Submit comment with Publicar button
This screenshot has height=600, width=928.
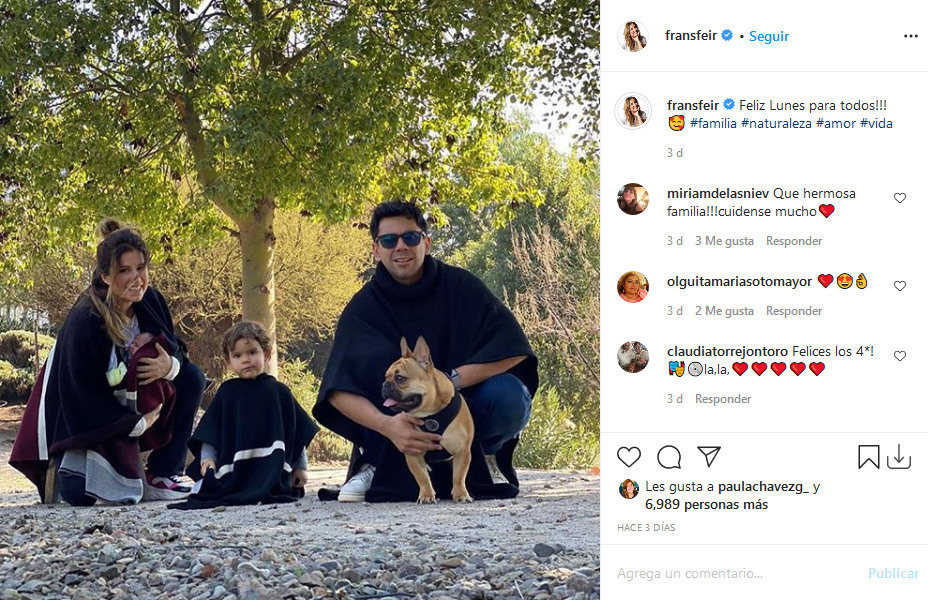pos(893,573)
